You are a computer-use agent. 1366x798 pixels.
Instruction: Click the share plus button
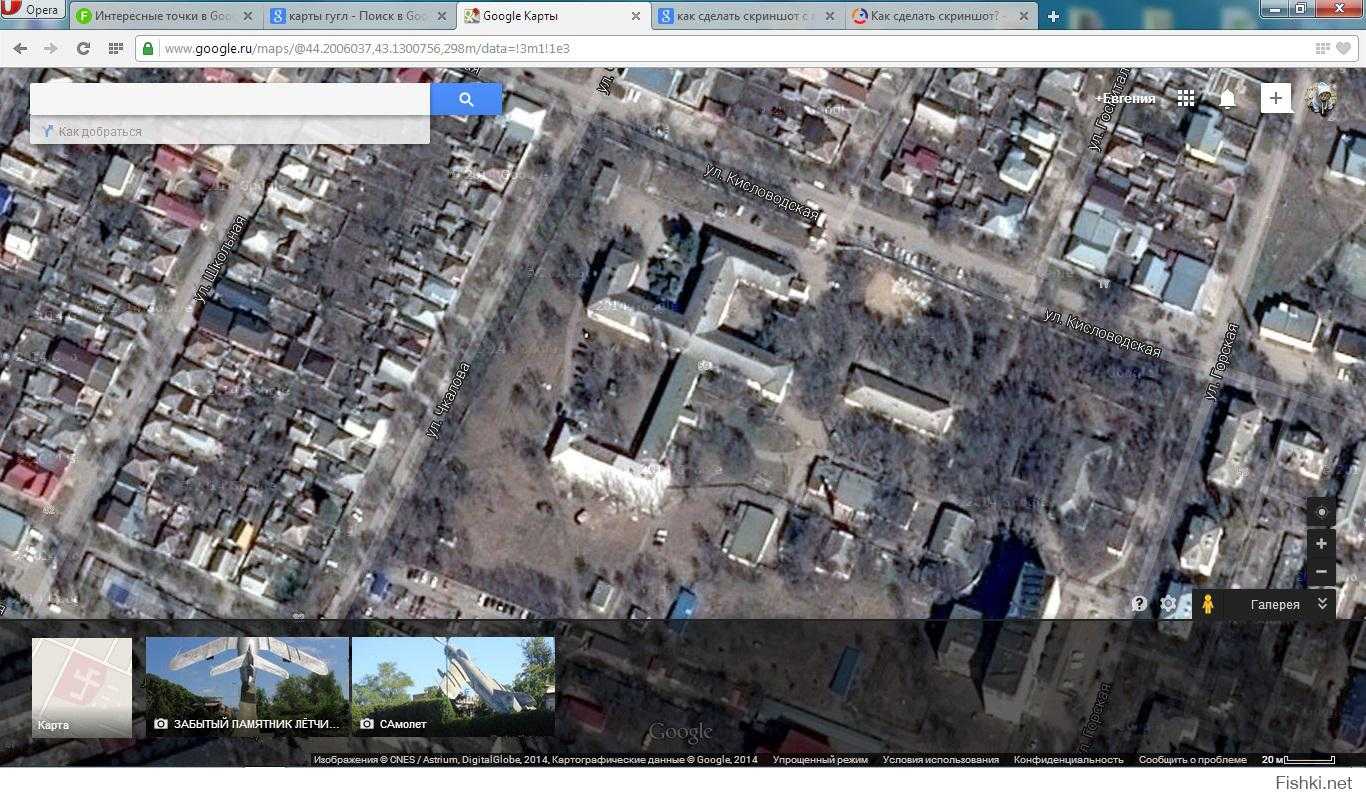point(1276,98)
